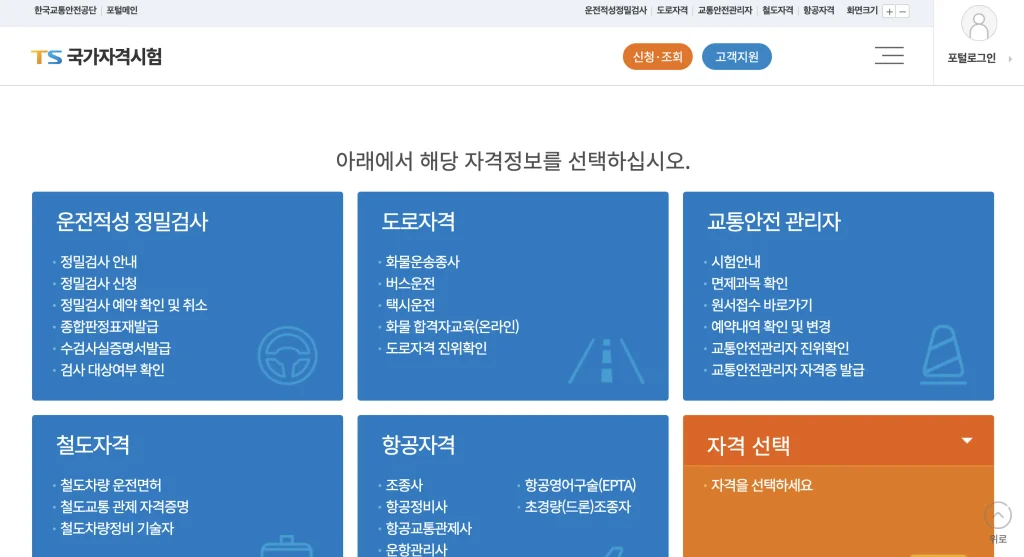This screenshot has height=557, width=1024.
Task: Select 항공자격 in top menu
Action: click(818, 10)
